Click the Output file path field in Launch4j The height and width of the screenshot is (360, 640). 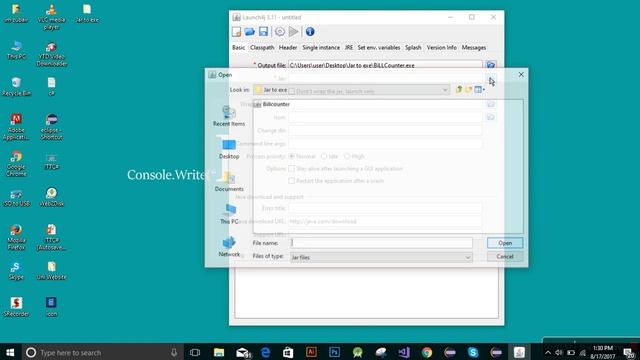point(385,65)
